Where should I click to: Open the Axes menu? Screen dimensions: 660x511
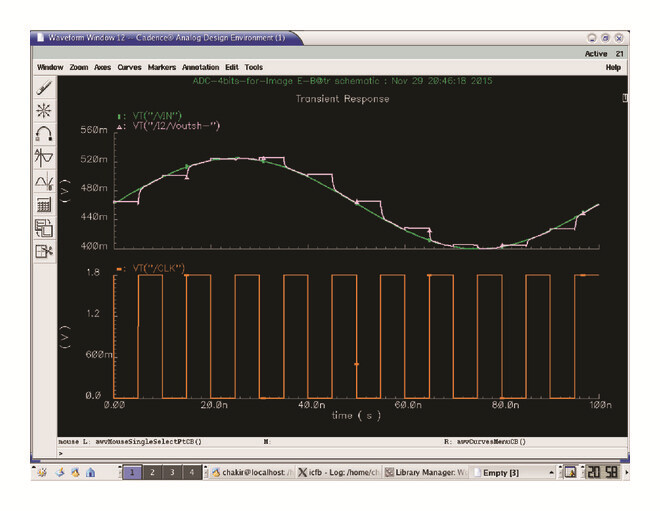[x=102, y=67]
